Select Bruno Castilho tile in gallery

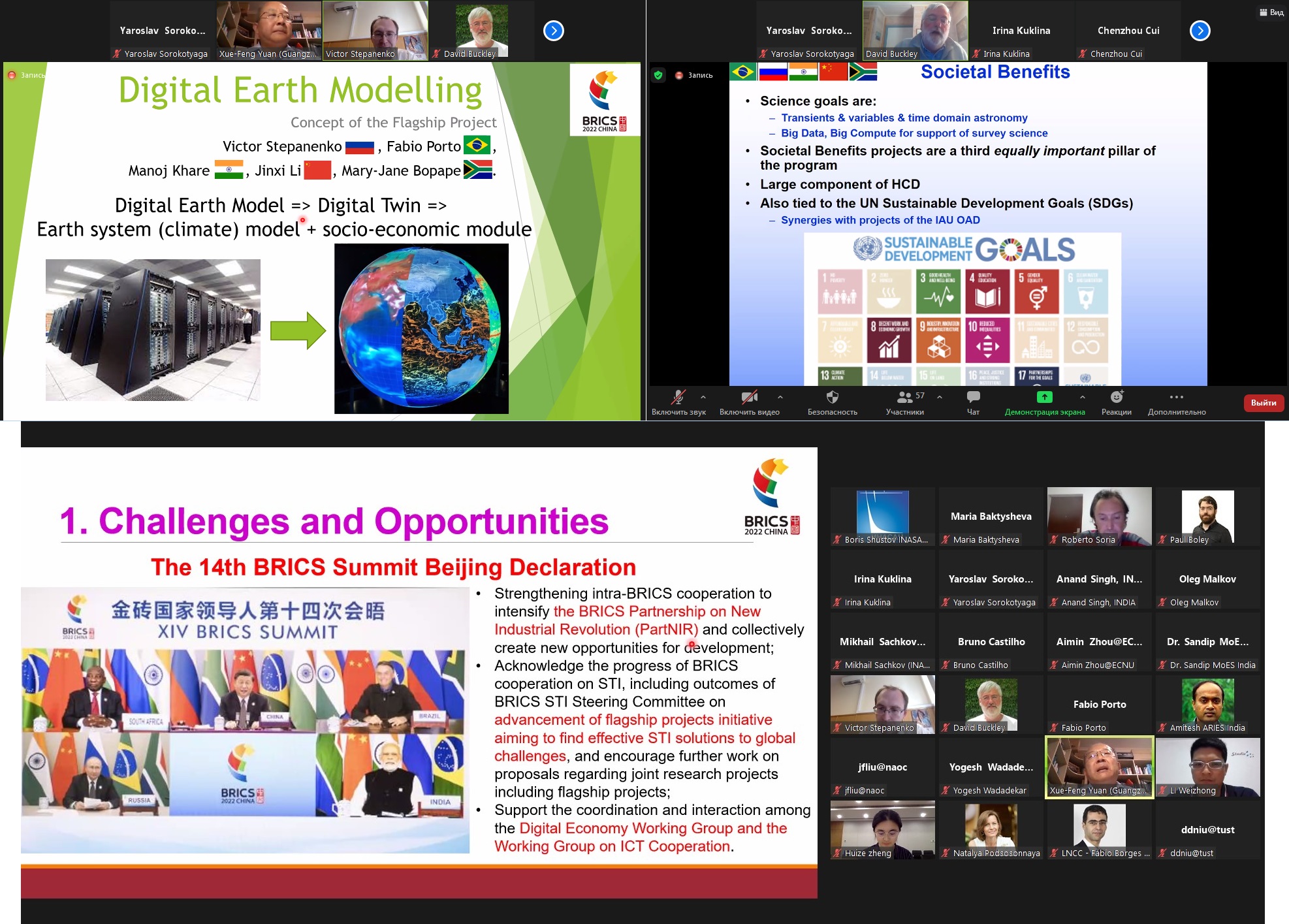(x=991, y=641)
